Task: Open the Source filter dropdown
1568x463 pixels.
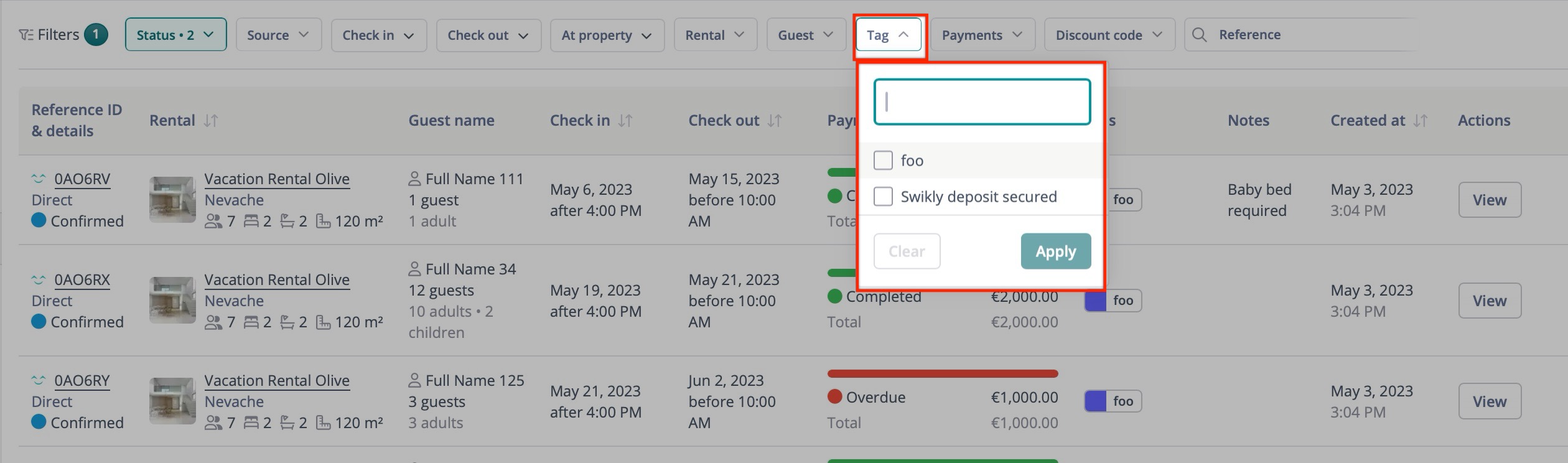Action: pos(278,35)
